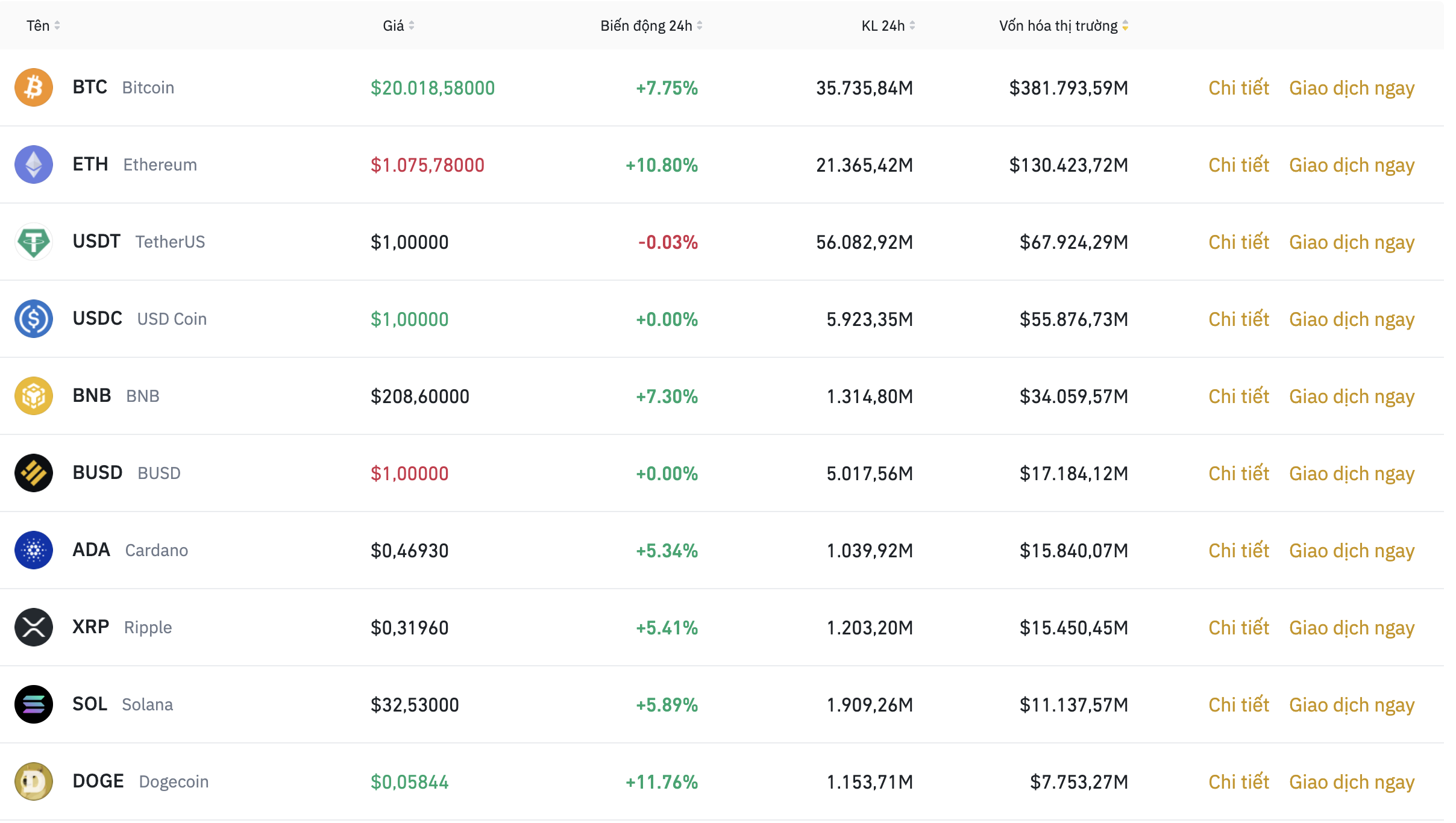Click Giao dịch ngay for BUSD
The height and width of the screenshot is (823, 1456).
(1352, 474)
